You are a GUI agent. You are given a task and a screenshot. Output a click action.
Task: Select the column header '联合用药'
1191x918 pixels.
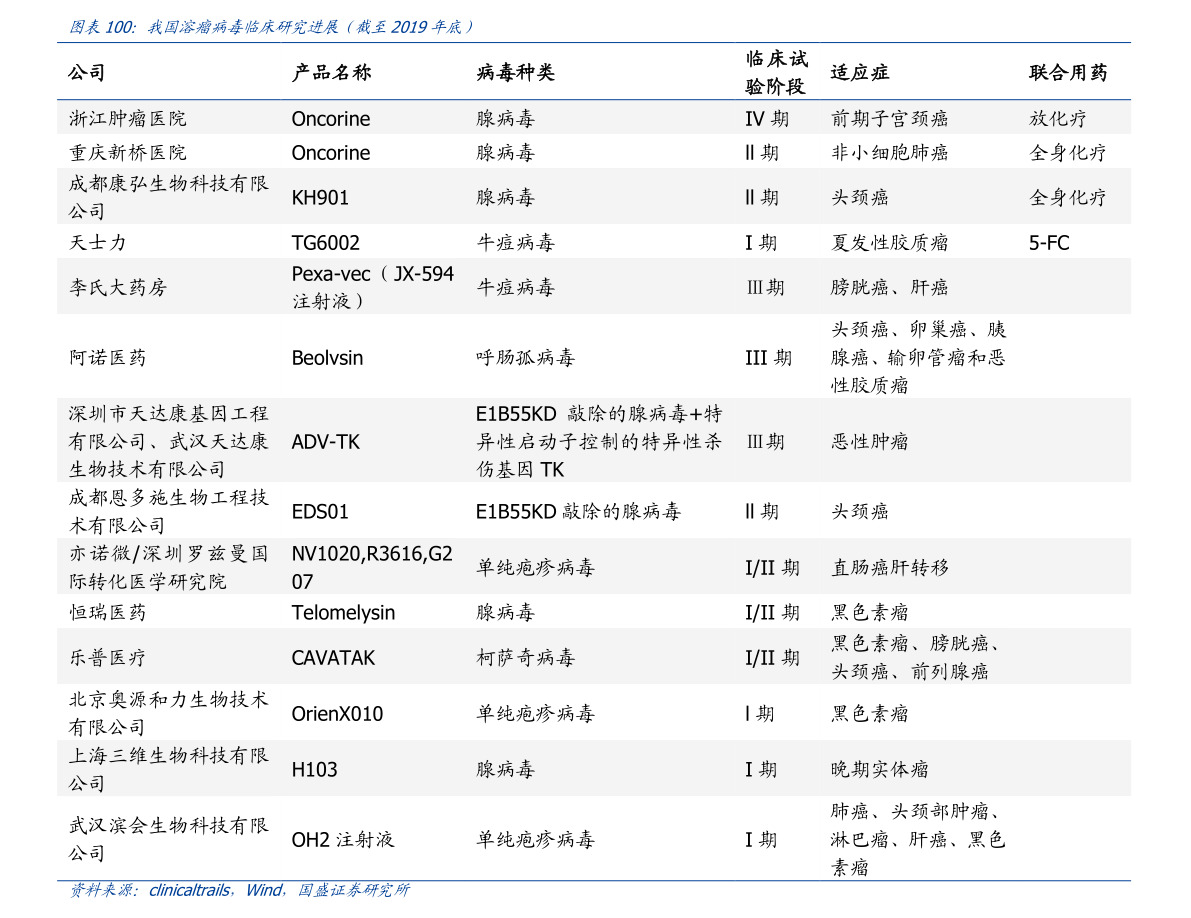click(x=1068, y=73)
